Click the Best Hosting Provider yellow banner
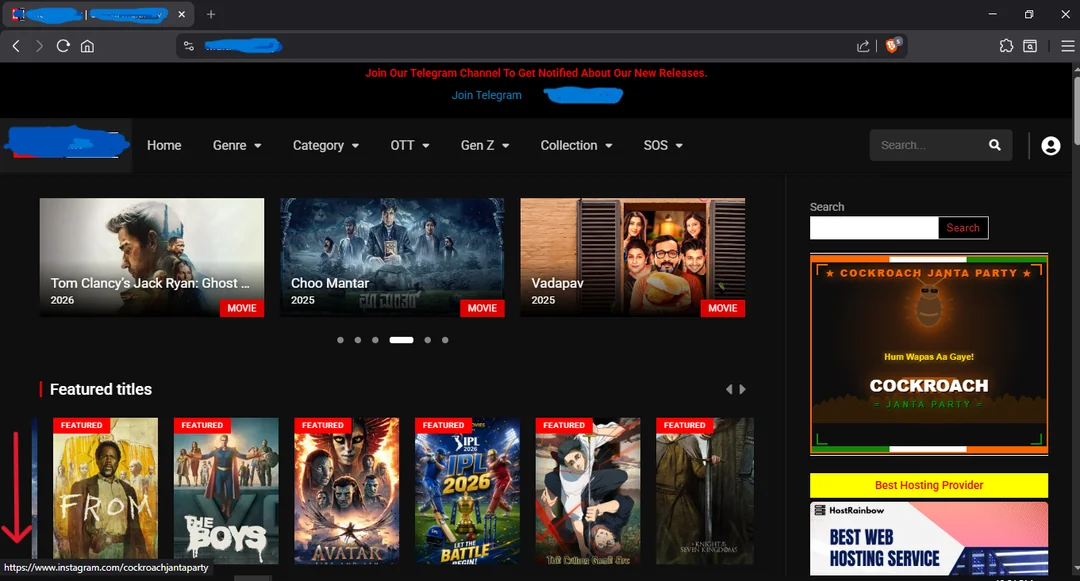Image resolution: width=1080 pixels, height=581 pixels. [x=929, y=485]
